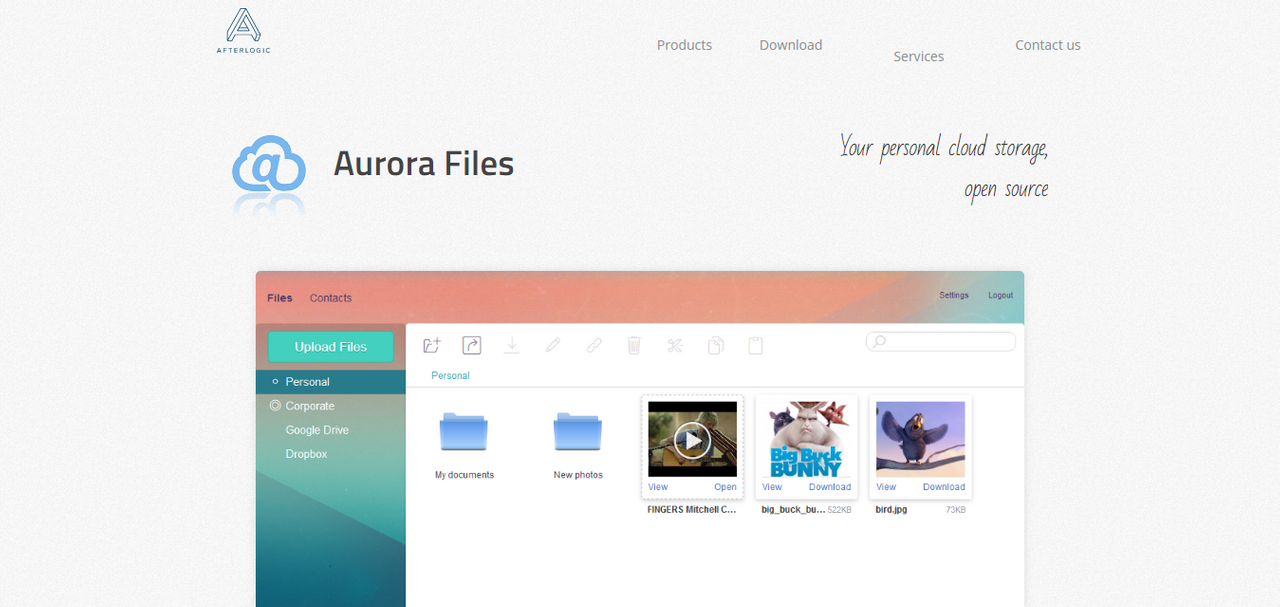1280x607 pixels.
Task: Click the search magnifier icon
Action: point(879,342)
